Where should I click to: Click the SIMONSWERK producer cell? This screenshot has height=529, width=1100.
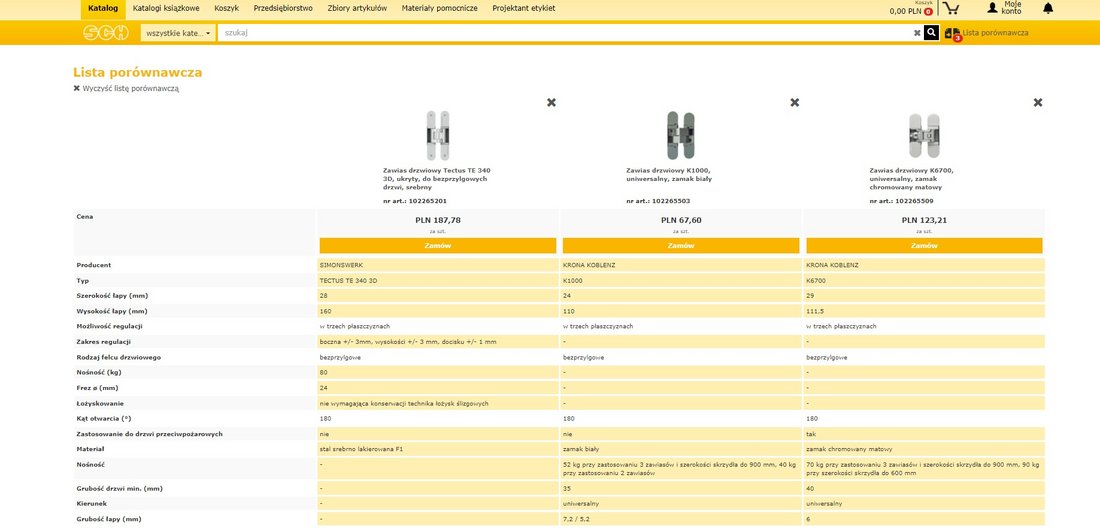tap(438, 265)
